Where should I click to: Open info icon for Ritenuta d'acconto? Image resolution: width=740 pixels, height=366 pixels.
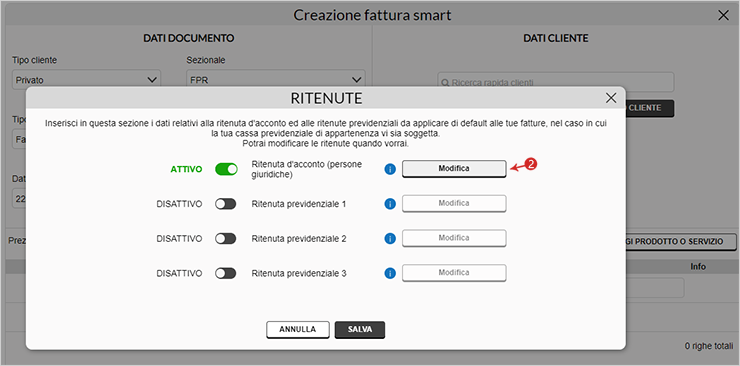390,169
